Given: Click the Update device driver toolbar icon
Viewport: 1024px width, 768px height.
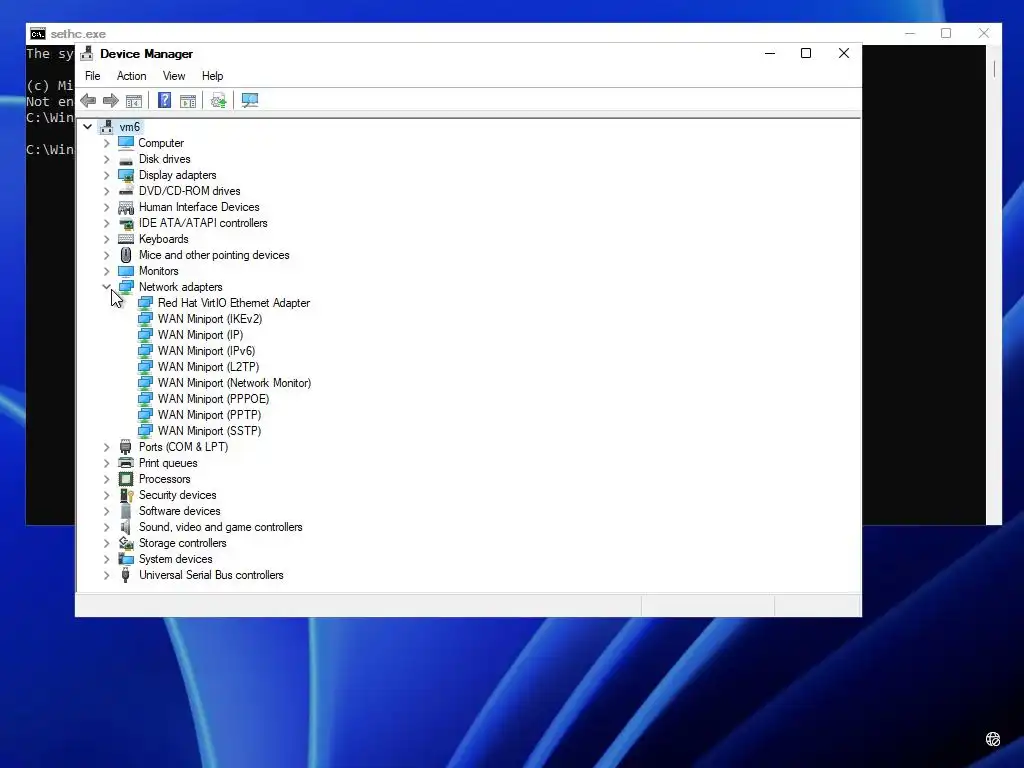Looking at the screenshot, I should pos(219,101).
